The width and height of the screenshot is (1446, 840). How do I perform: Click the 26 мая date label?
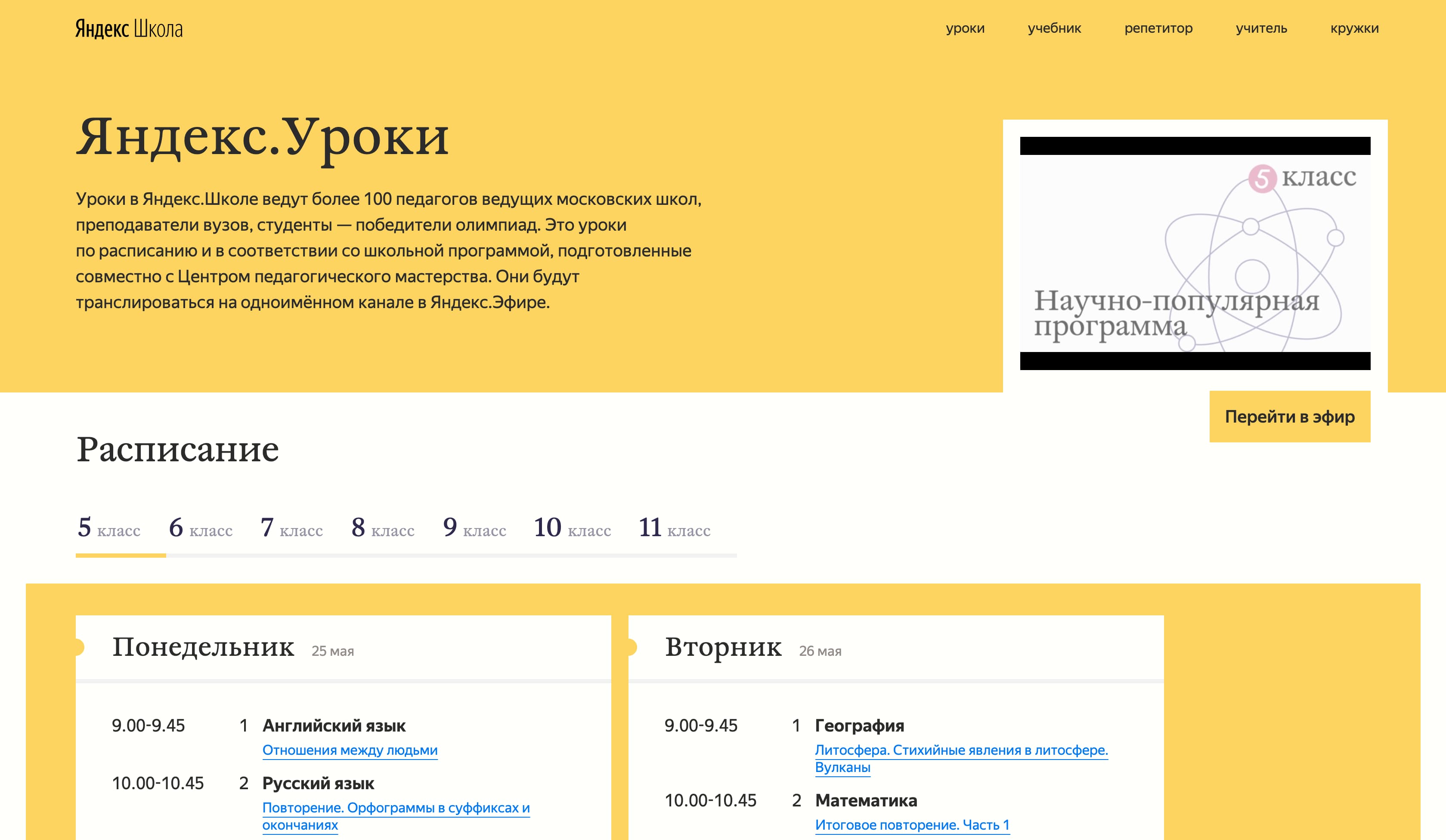[x=820, y=651]
